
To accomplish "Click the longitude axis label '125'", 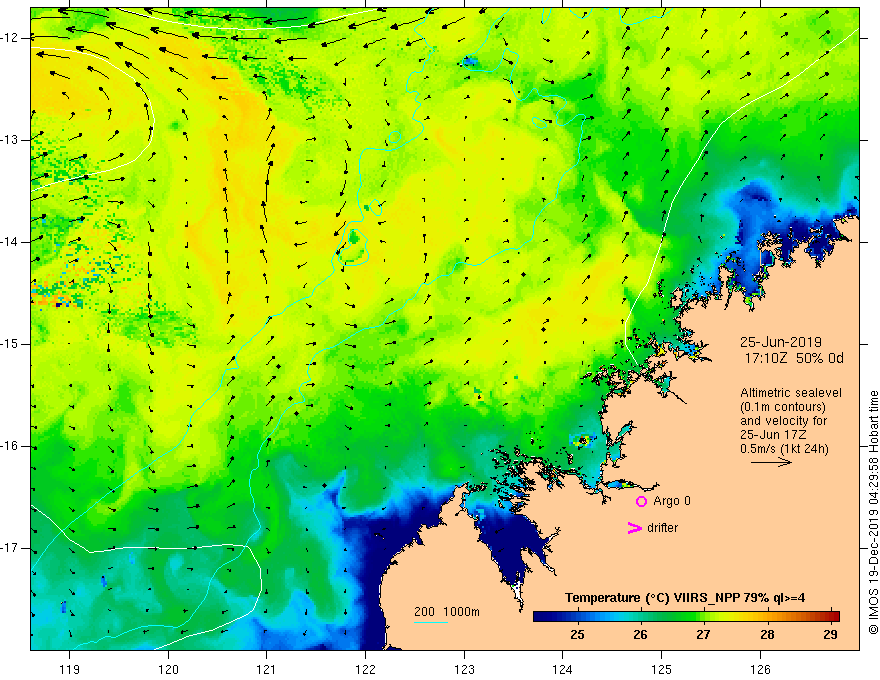I will point(662,669).
